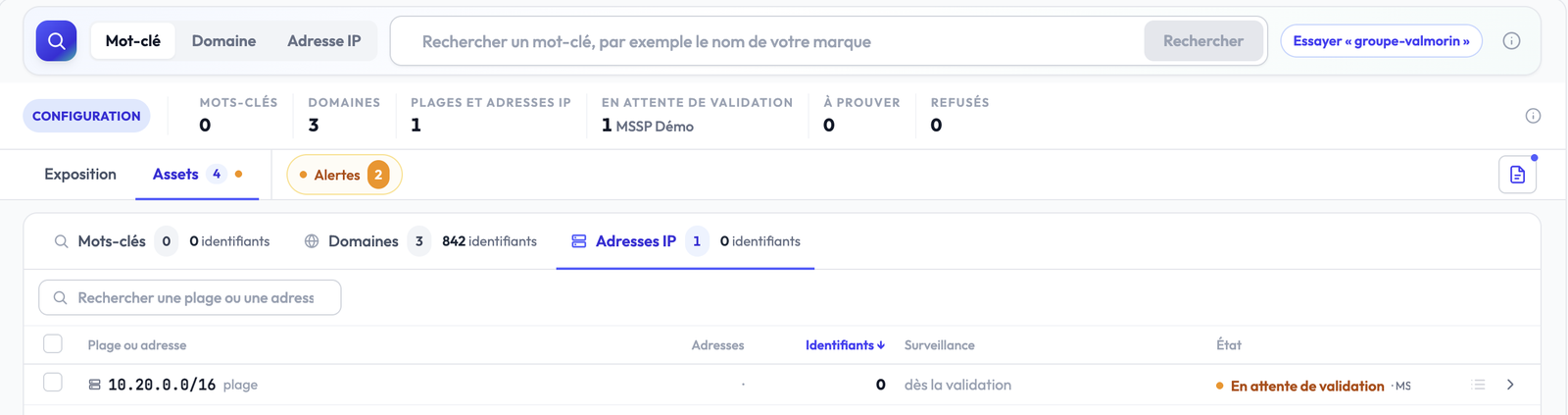The width and height of the screenshot is (1568, 415).
Task: Click Essayer « groupe-valmorin » button
Action: 1381,41
